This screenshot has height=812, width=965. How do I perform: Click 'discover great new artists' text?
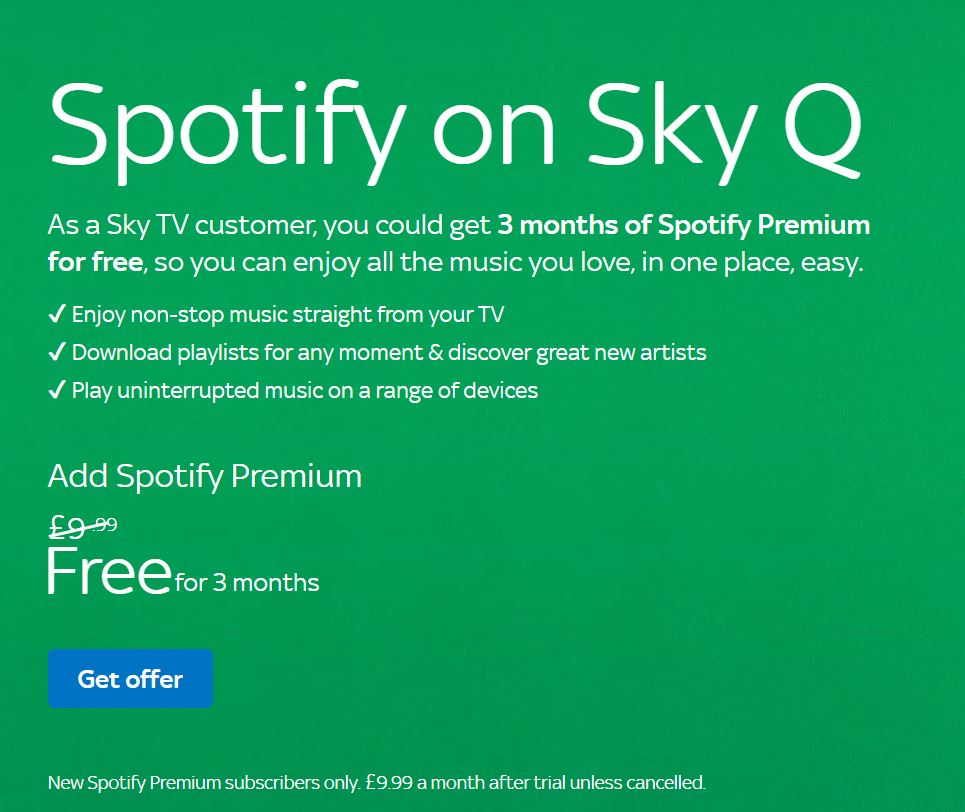(x=577, y=353)
